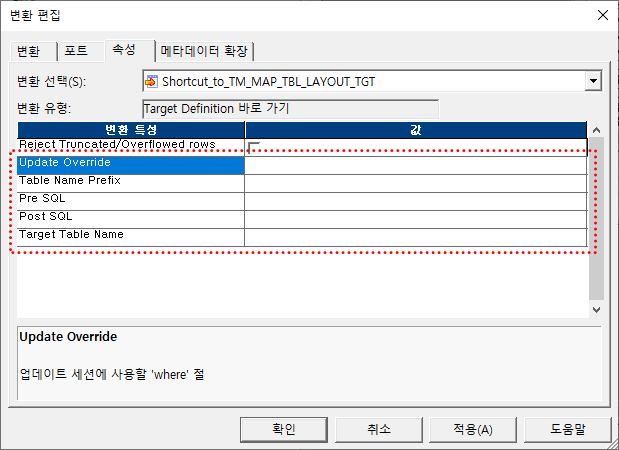The image size is (619, 450).
Task: Click the shortcut target icon in combo box
Action: coord(152,81)
